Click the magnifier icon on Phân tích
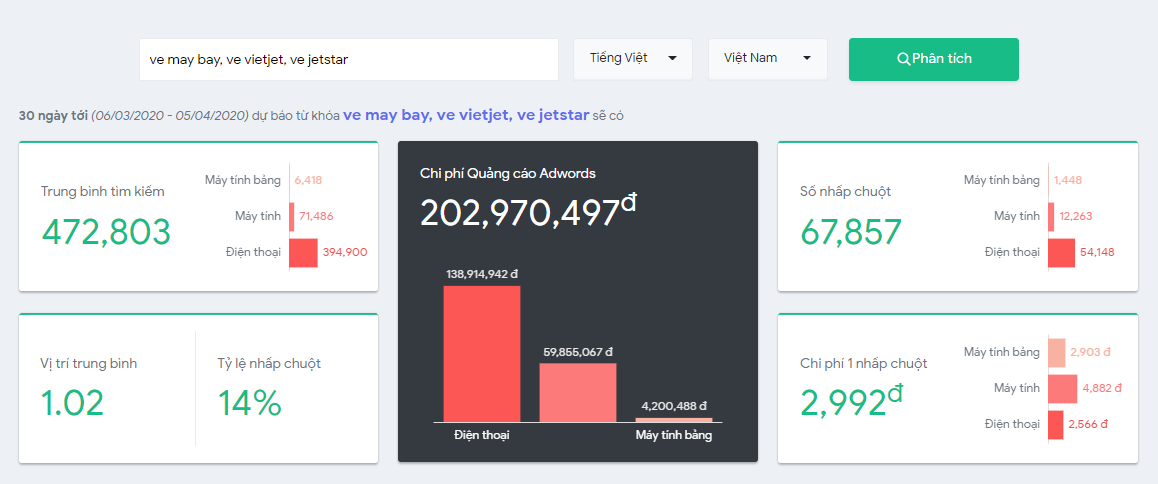 (x=902, y=59)
